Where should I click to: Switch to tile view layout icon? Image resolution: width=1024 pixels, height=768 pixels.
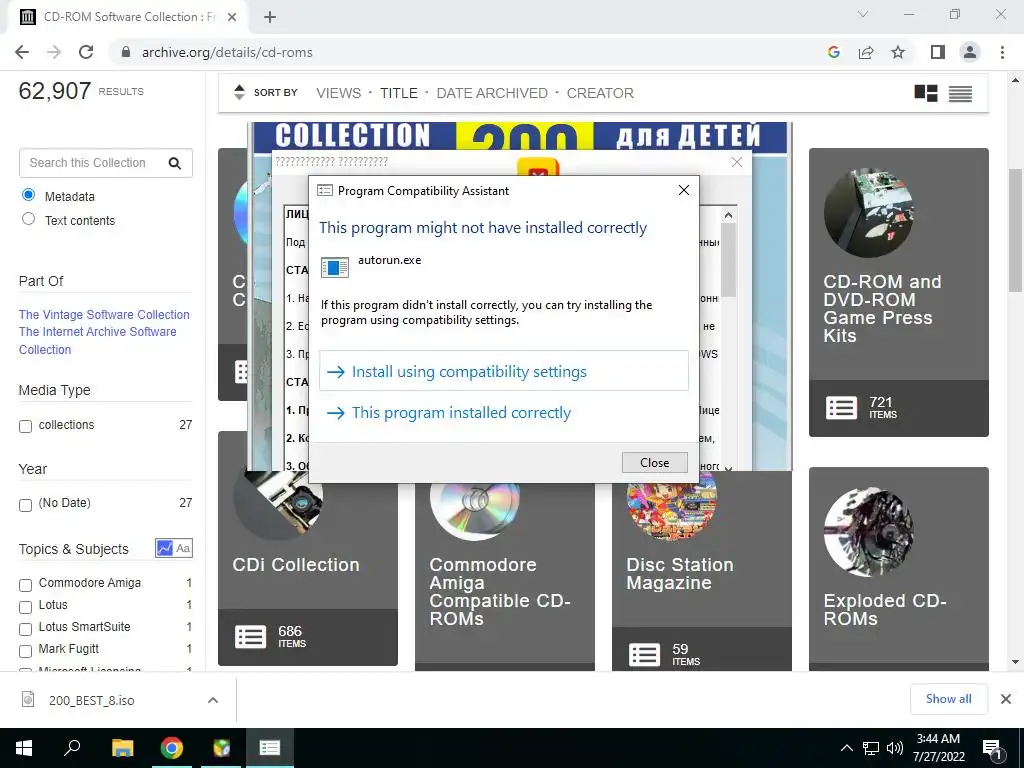coord(926,93)
